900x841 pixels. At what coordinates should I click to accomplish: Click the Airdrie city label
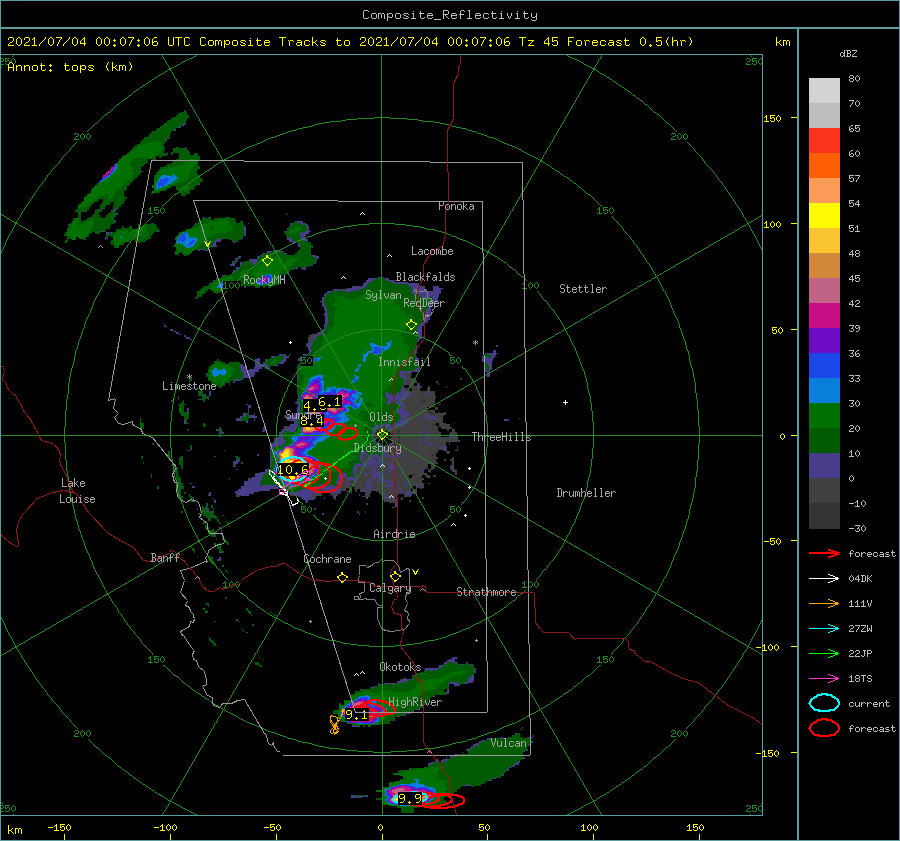[394, 534]
